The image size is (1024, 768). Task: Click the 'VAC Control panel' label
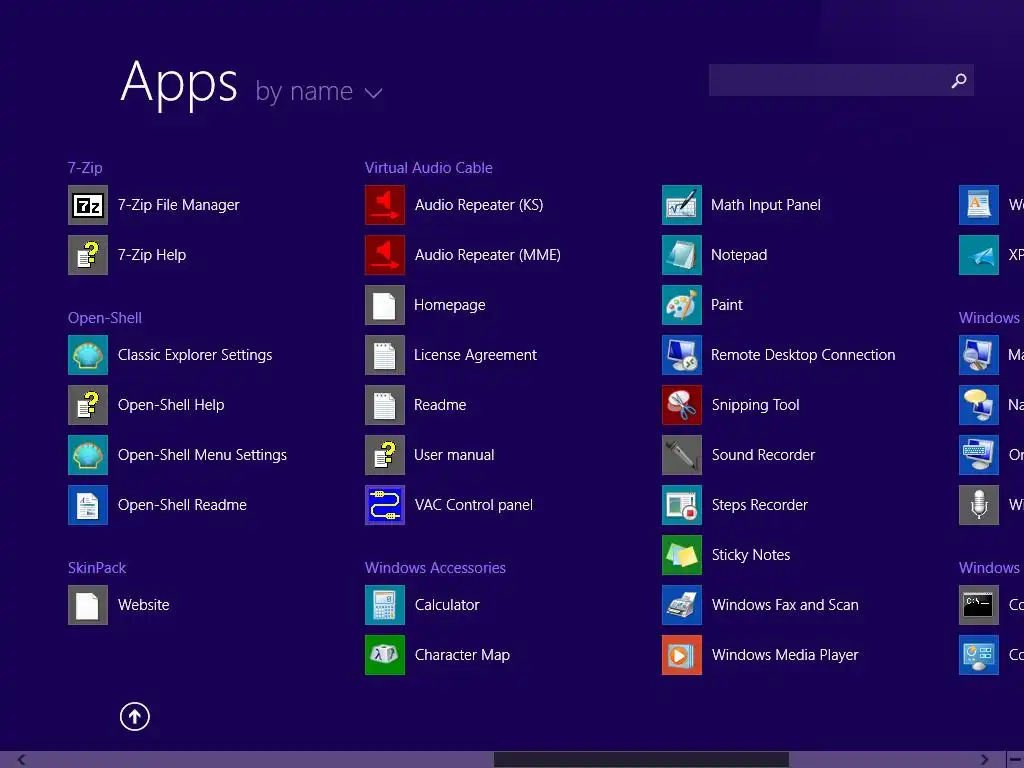click(x=473, y=505)
